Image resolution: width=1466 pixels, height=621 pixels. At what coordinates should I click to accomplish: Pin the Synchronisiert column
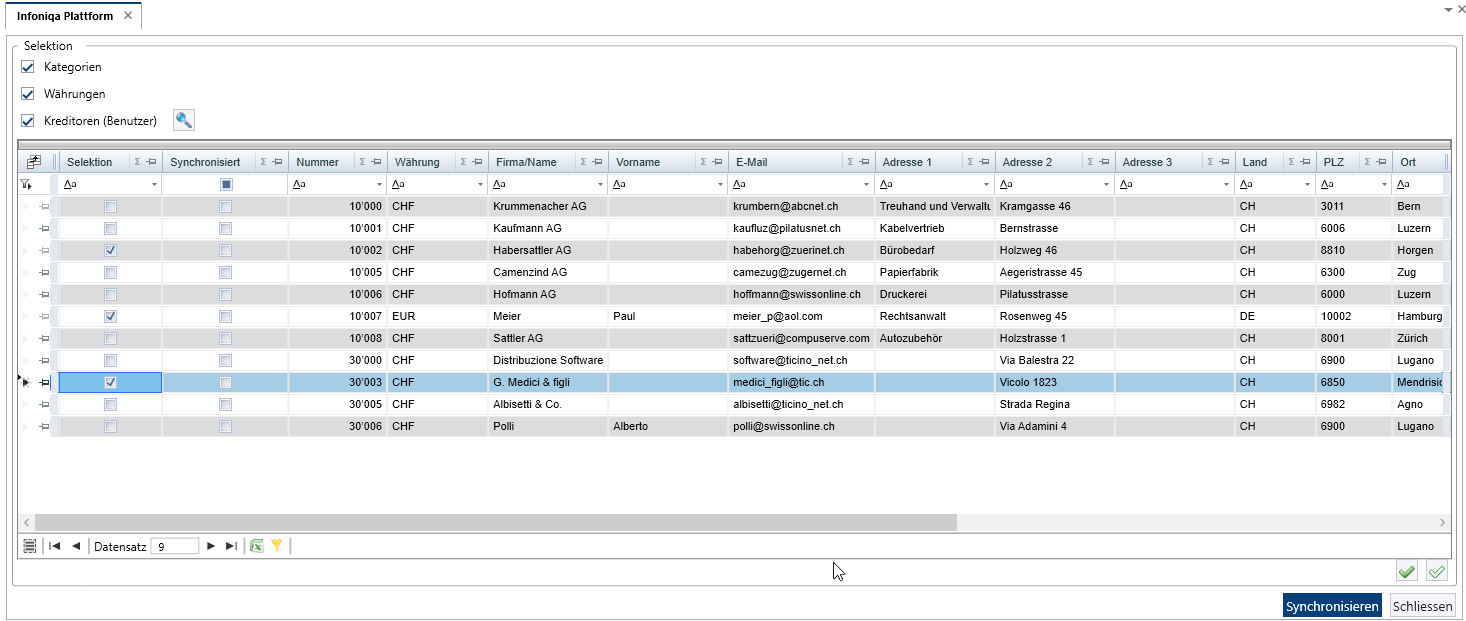tap(277, 162)
